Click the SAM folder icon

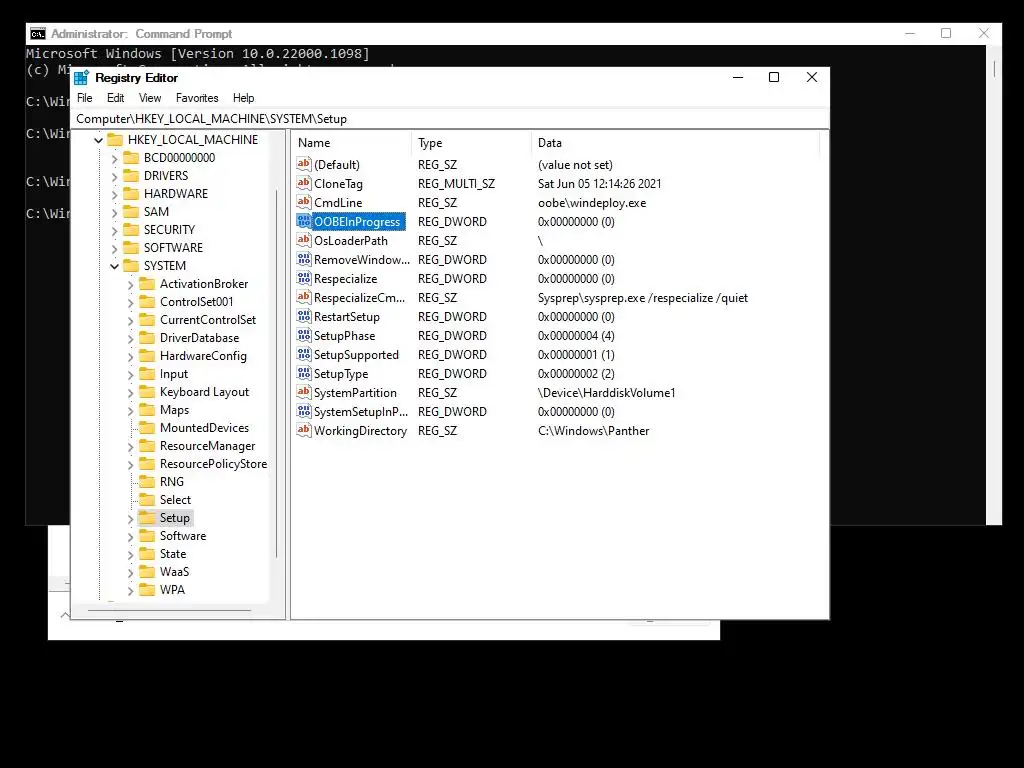click(131, 212)
